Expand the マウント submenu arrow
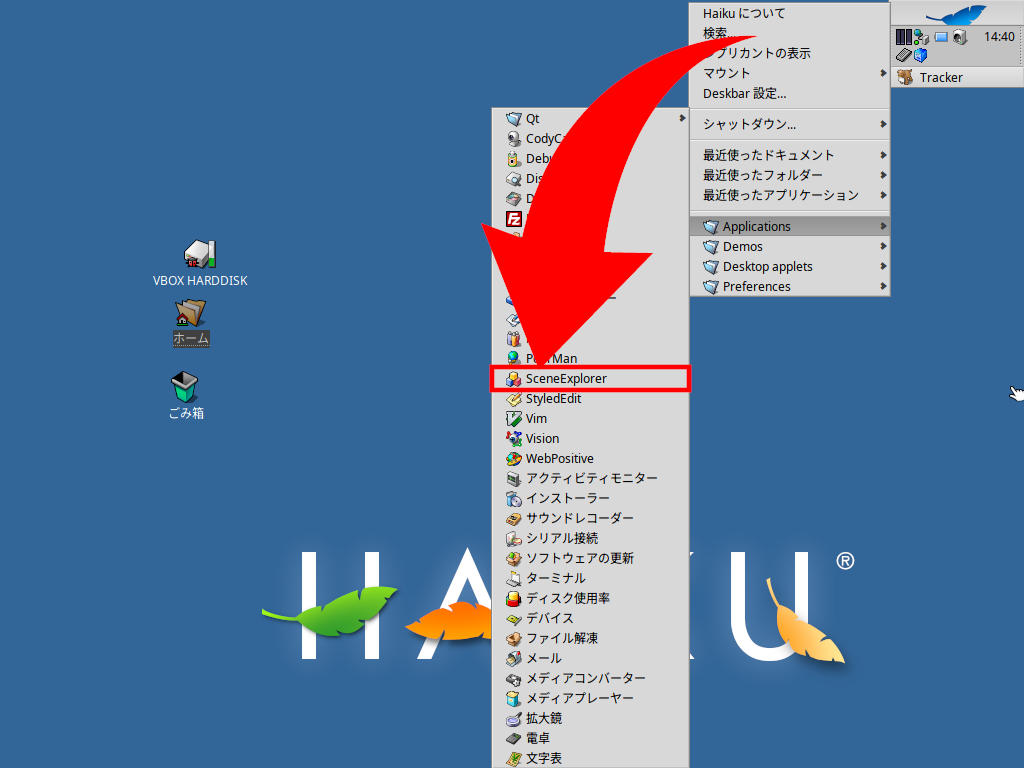 pyautogui.click(x=883, y=73)
